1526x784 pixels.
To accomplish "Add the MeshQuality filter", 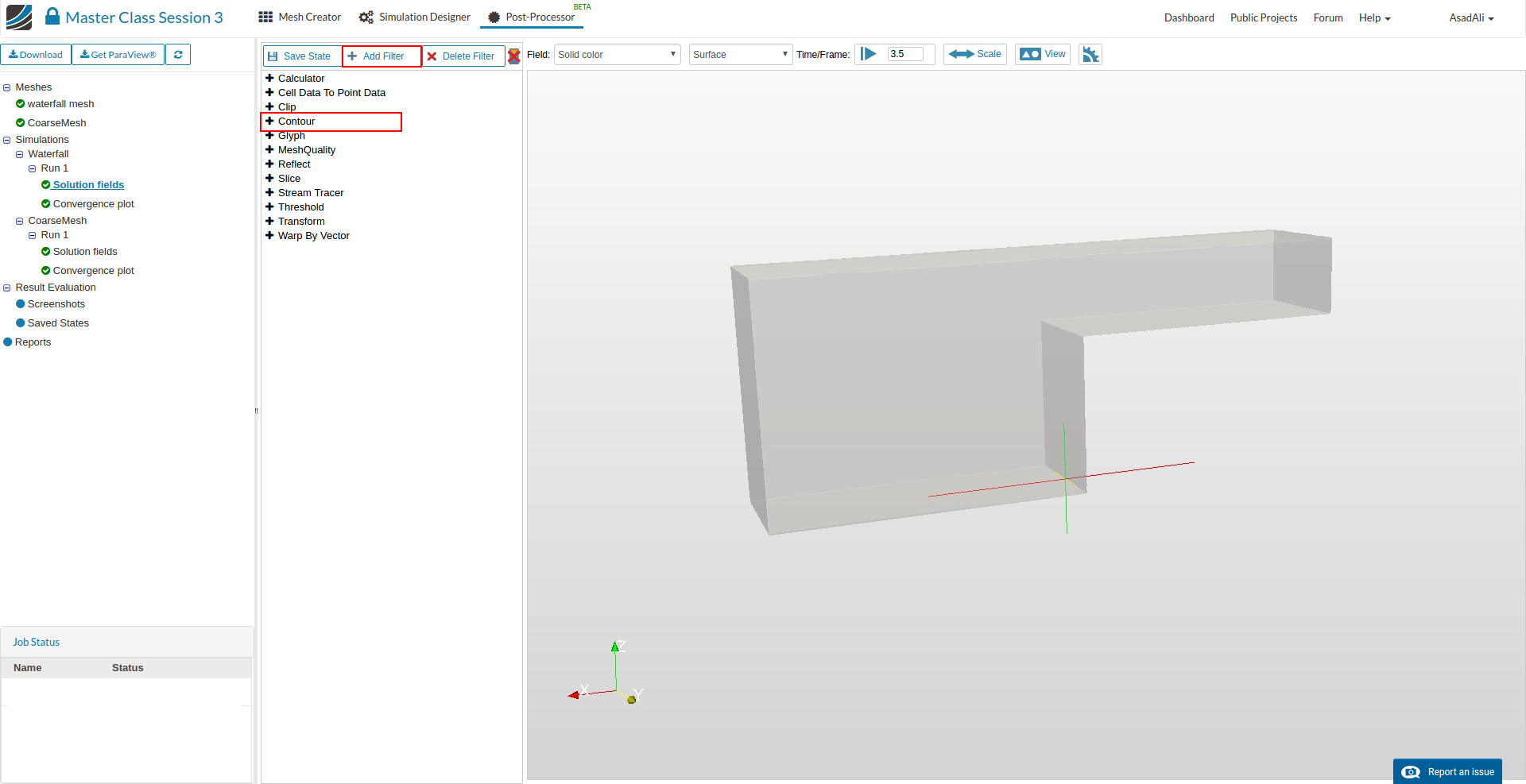I will [307, 150].
